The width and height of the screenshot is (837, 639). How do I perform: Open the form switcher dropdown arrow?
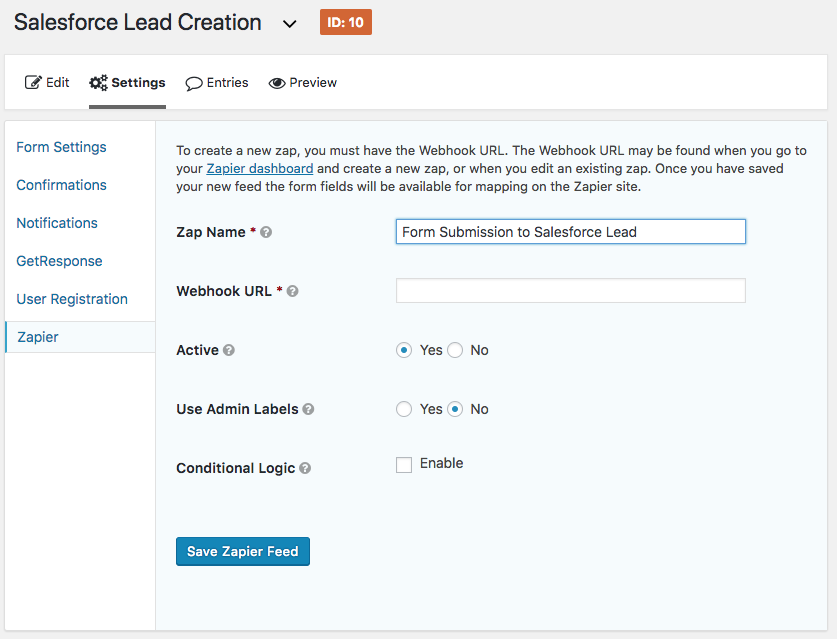(289, 24)
